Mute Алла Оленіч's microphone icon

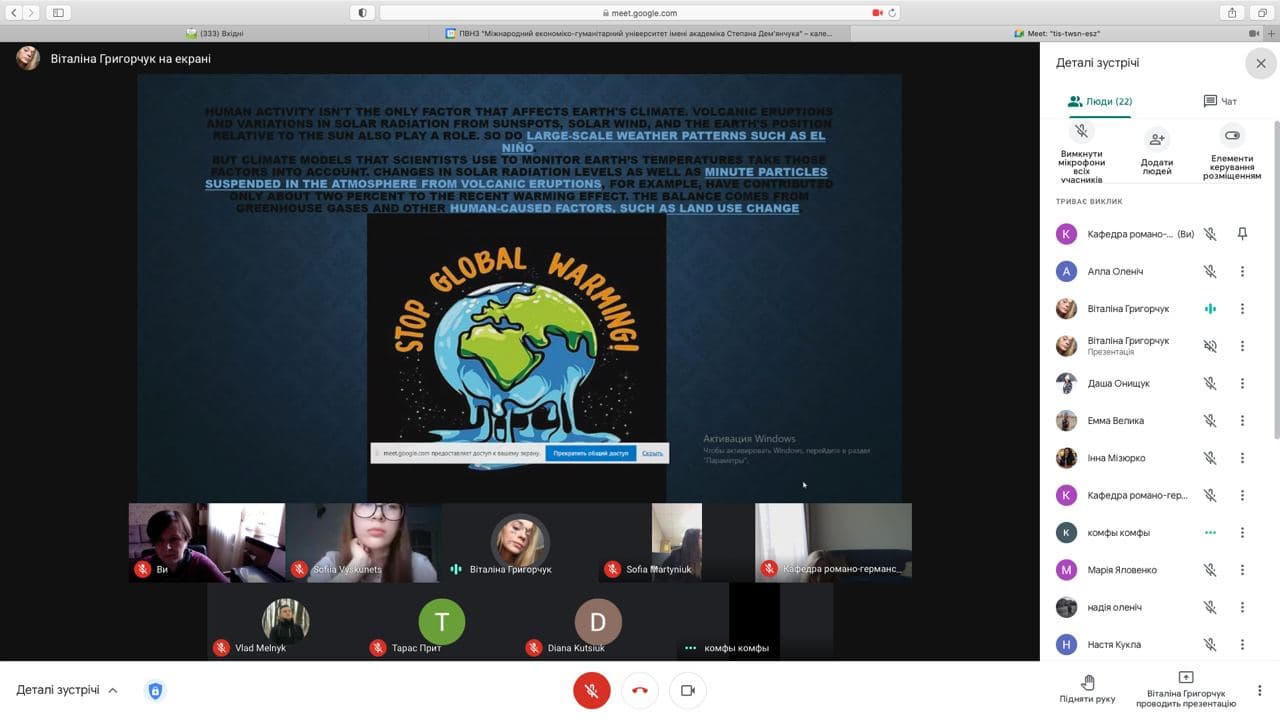coord(1210,271)
